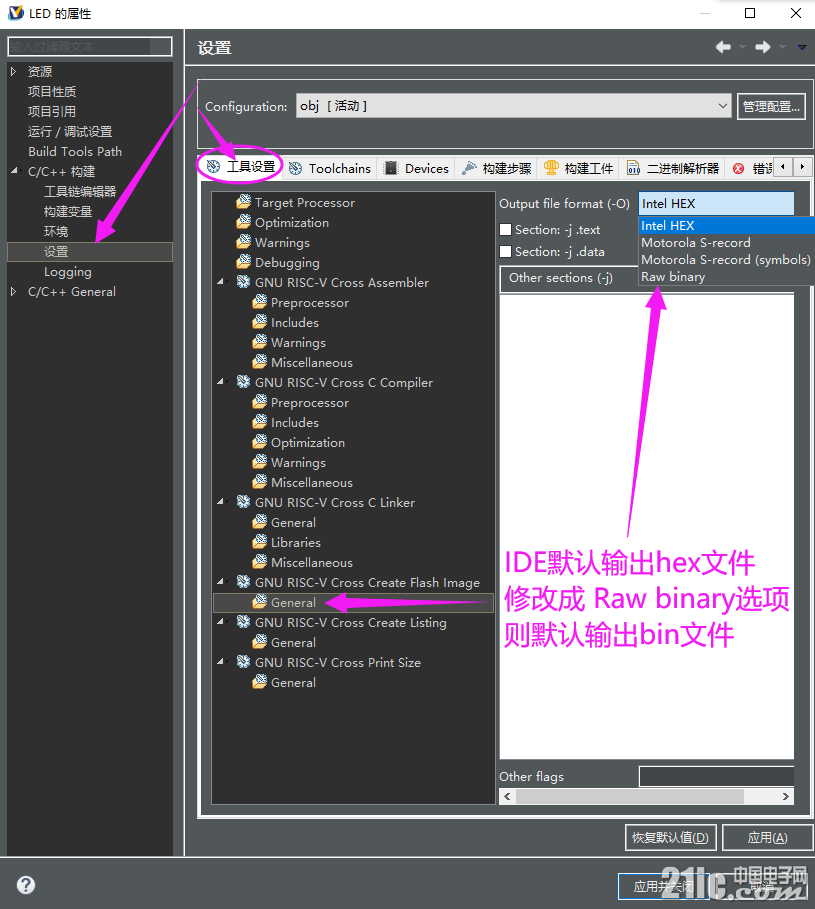The height and width of the screenshot is (909, 815).
Task: Click the 构建工件 tab trophy icon
Action: 551,168
